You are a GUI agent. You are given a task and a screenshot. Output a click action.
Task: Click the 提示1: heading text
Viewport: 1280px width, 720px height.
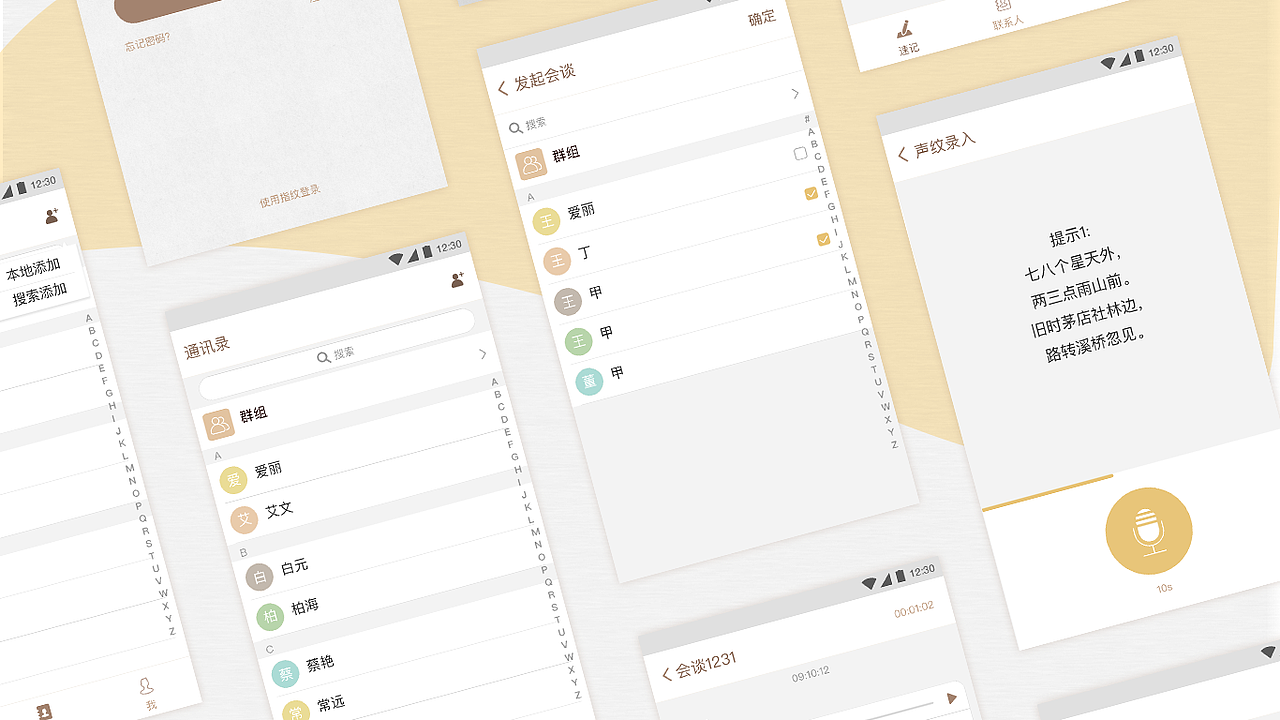point(1069,237)
